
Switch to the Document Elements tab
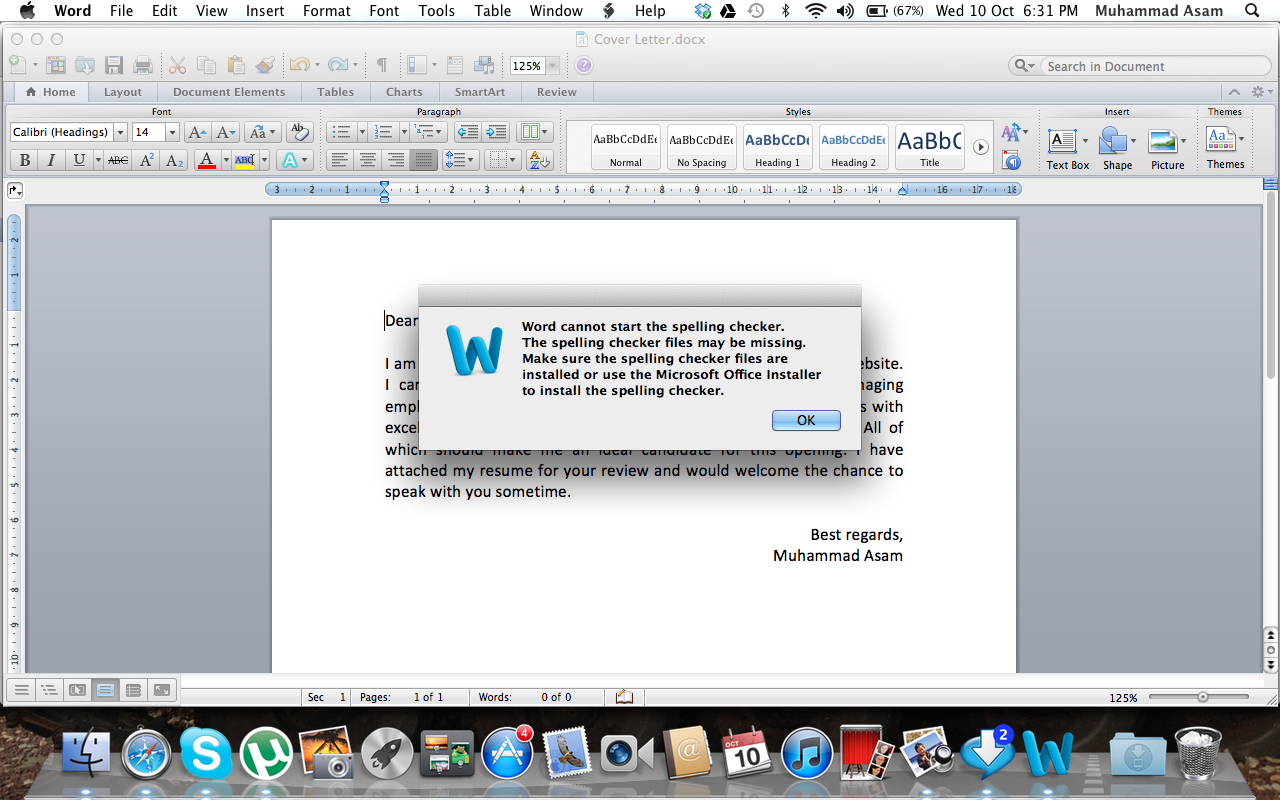coord(229,92)
